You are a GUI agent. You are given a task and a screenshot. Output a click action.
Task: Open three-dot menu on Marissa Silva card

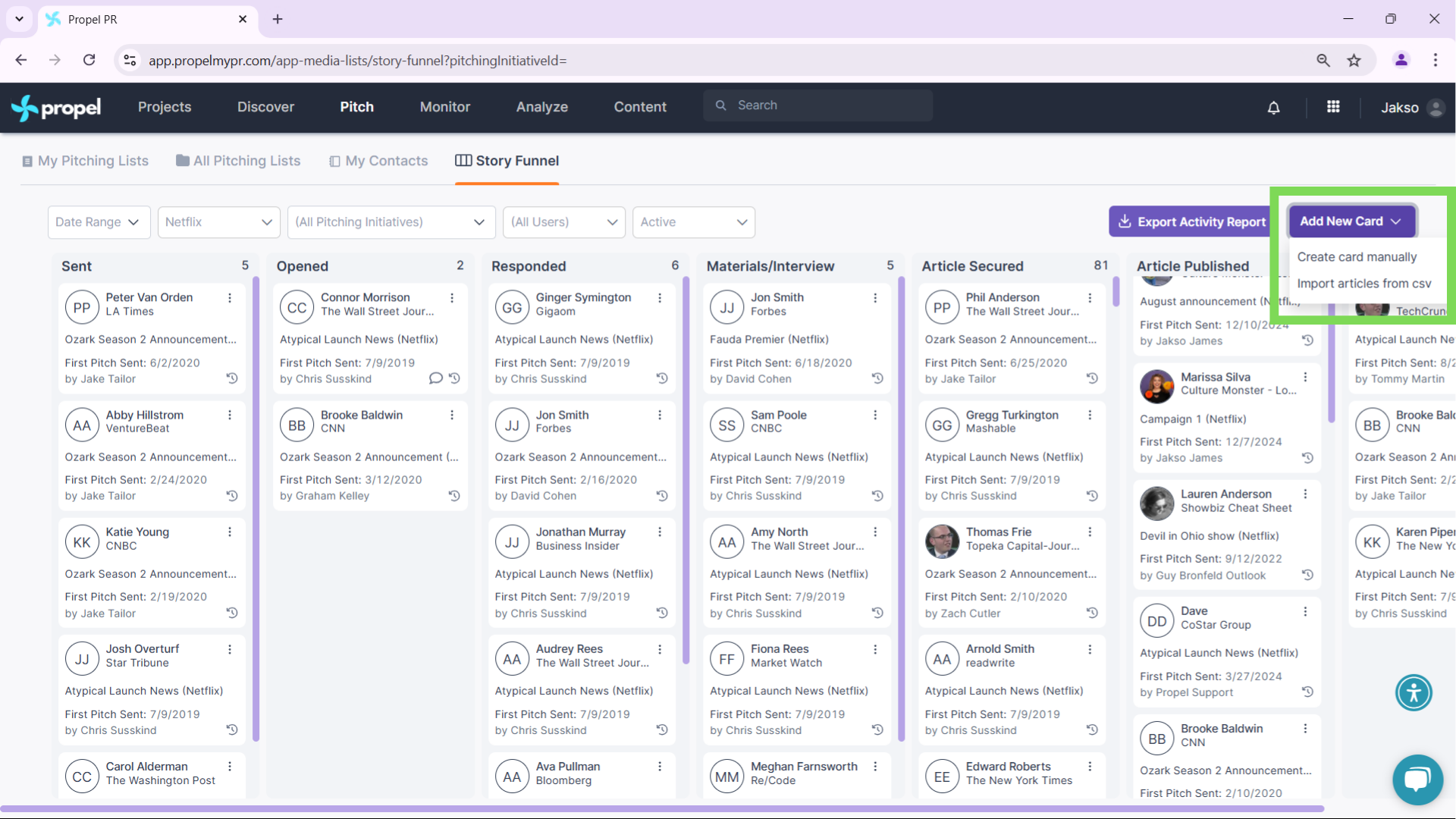(1305, 377)
